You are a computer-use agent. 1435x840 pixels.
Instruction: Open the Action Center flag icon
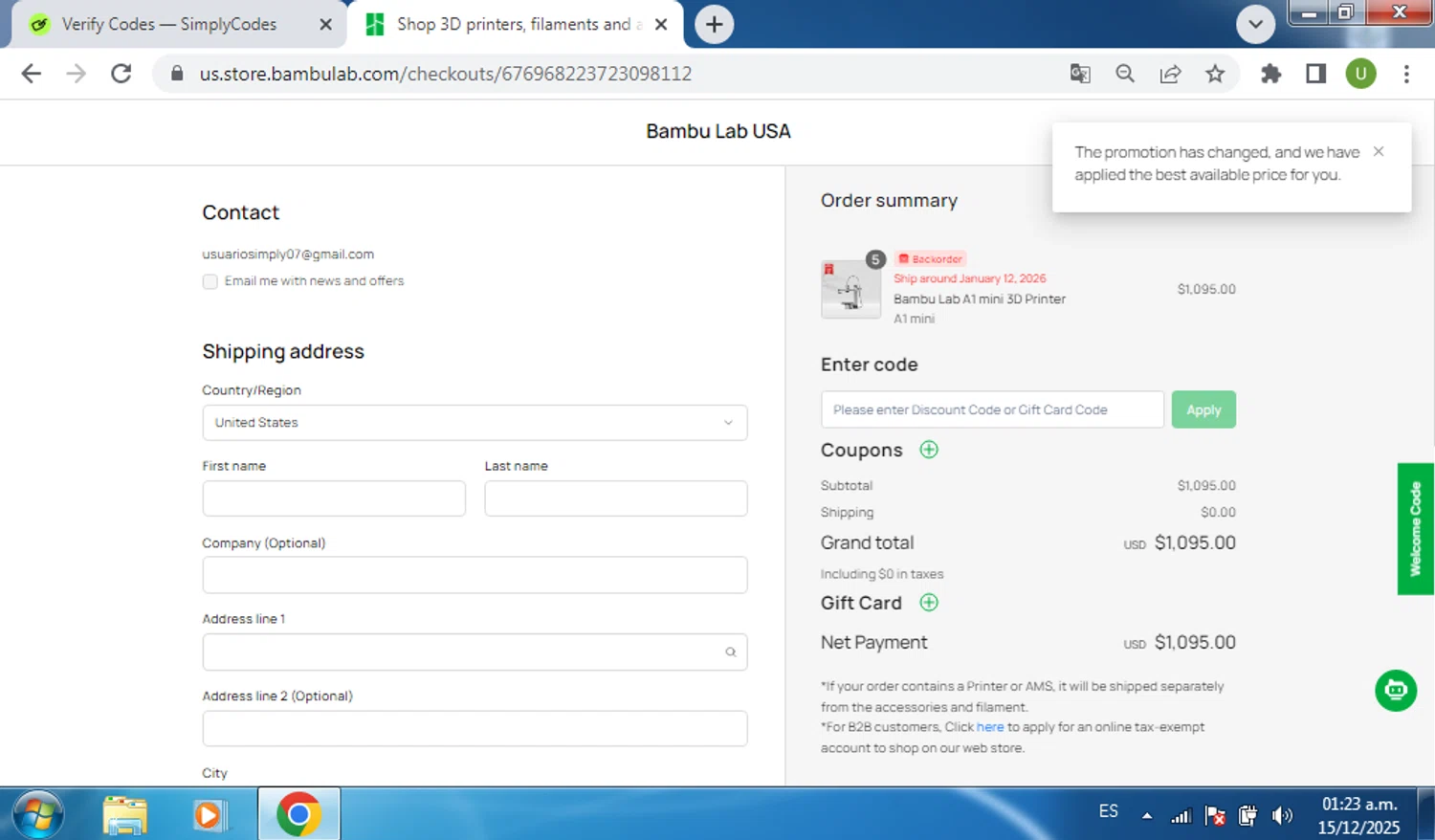pyautogui.click(x=1215, y=816)
